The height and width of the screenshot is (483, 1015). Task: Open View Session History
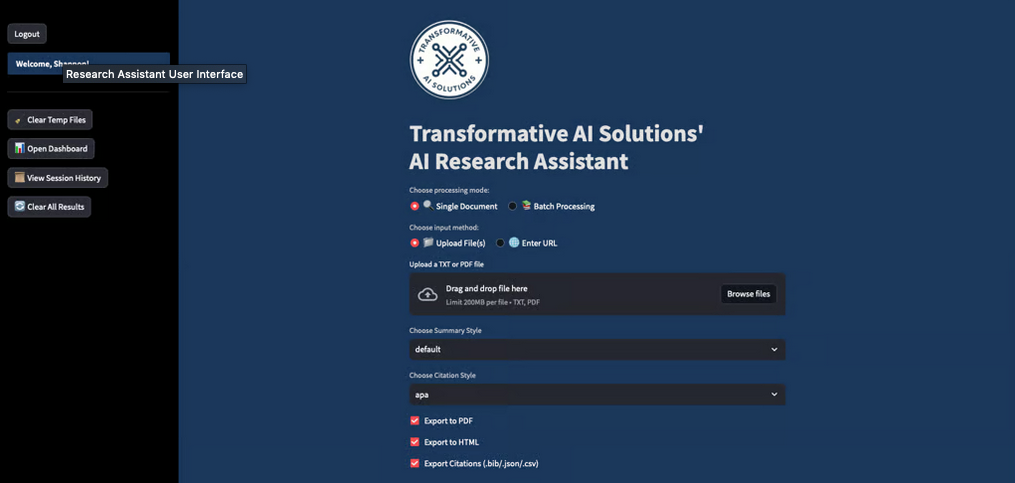point(58,178)
